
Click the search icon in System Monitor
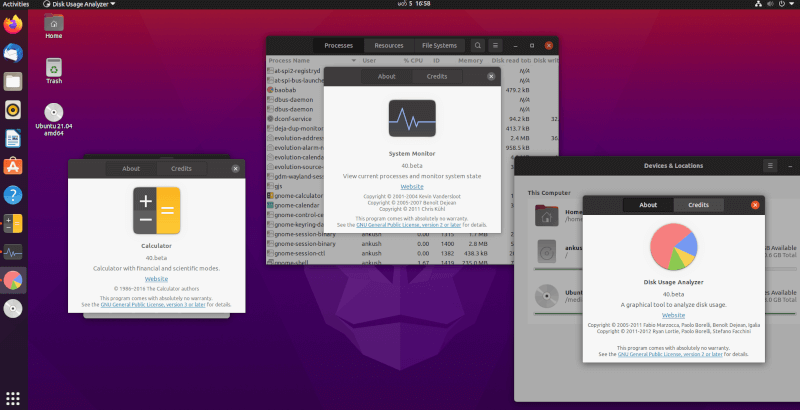click(x=478, y=46)
